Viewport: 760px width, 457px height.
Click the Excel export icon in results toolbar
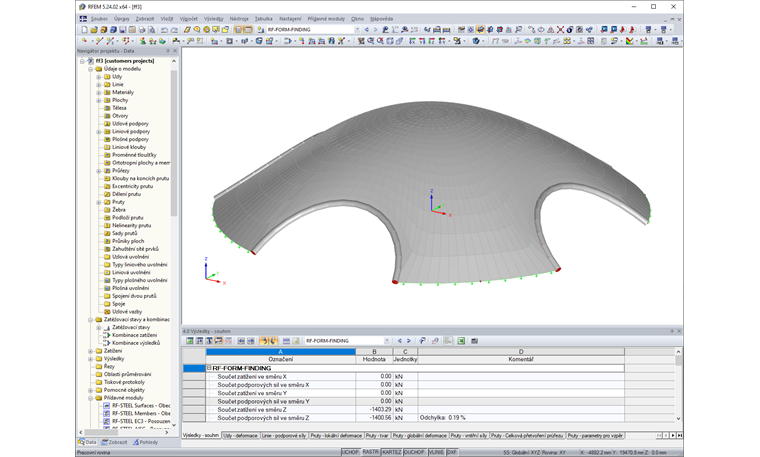[460, 341]
